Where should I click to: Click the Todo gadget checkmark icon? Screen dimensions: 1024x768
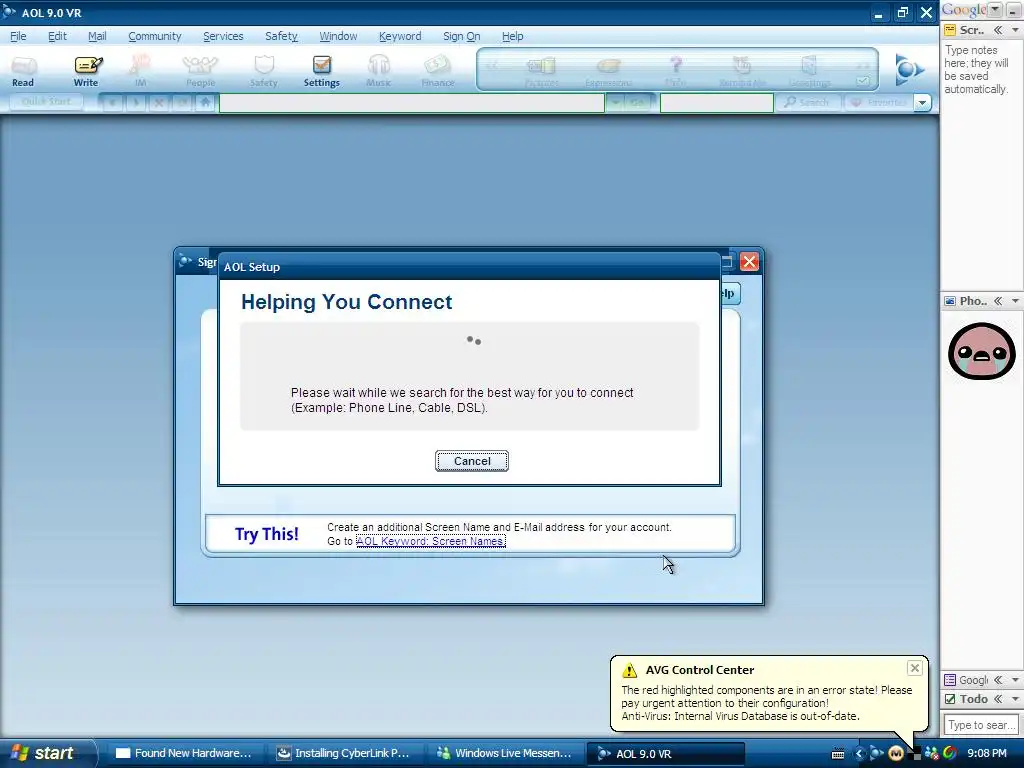[x=950, y=699]
